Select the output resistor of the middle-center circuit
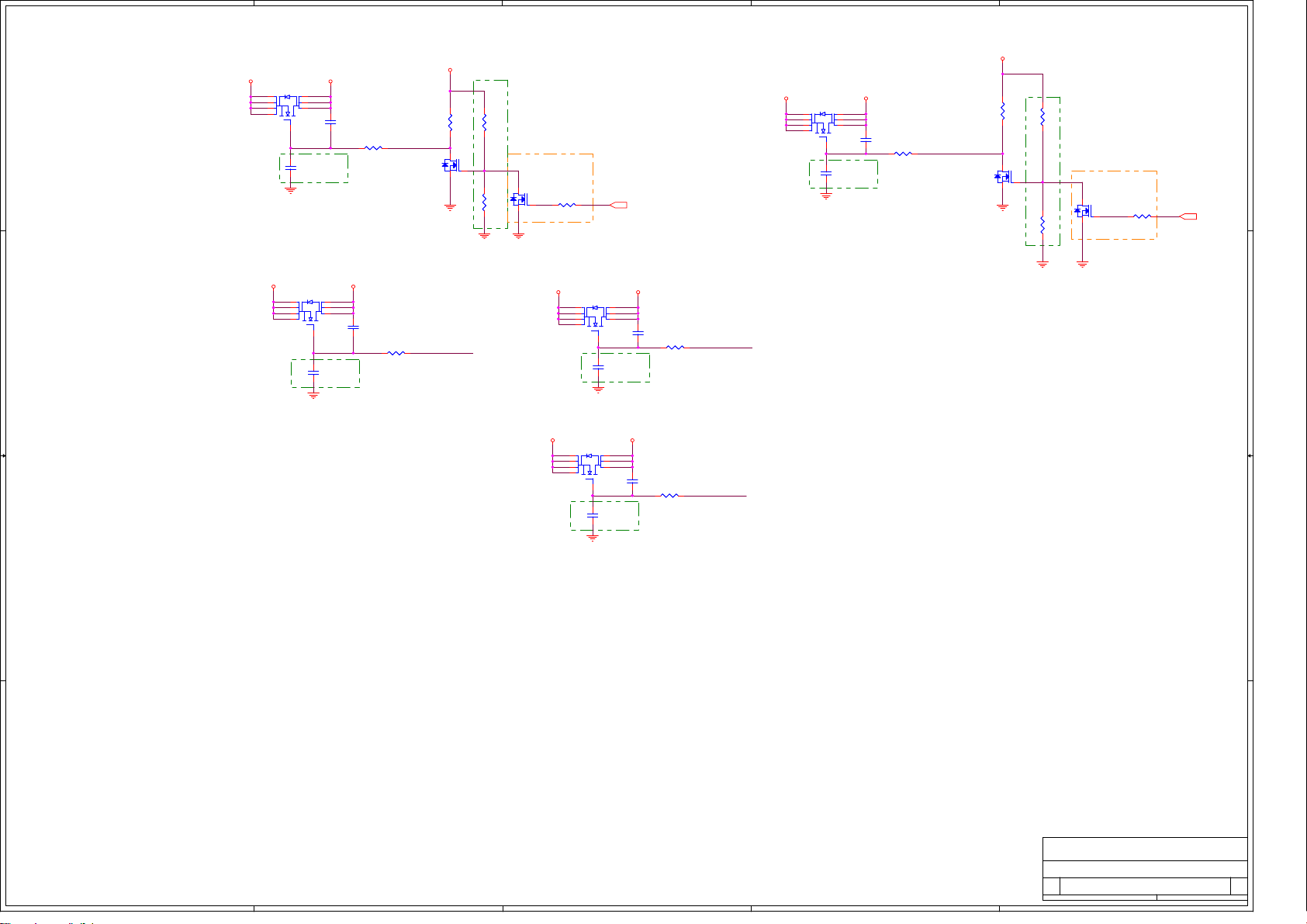Screen dimensions: 1307x924 coord(676,348)
